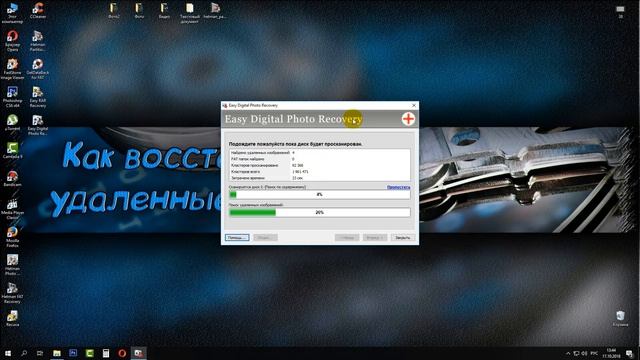The image size is (640, 360).
Task: Open the FastStone Image Viewer desktop shortcut
Action: point(12,69)
